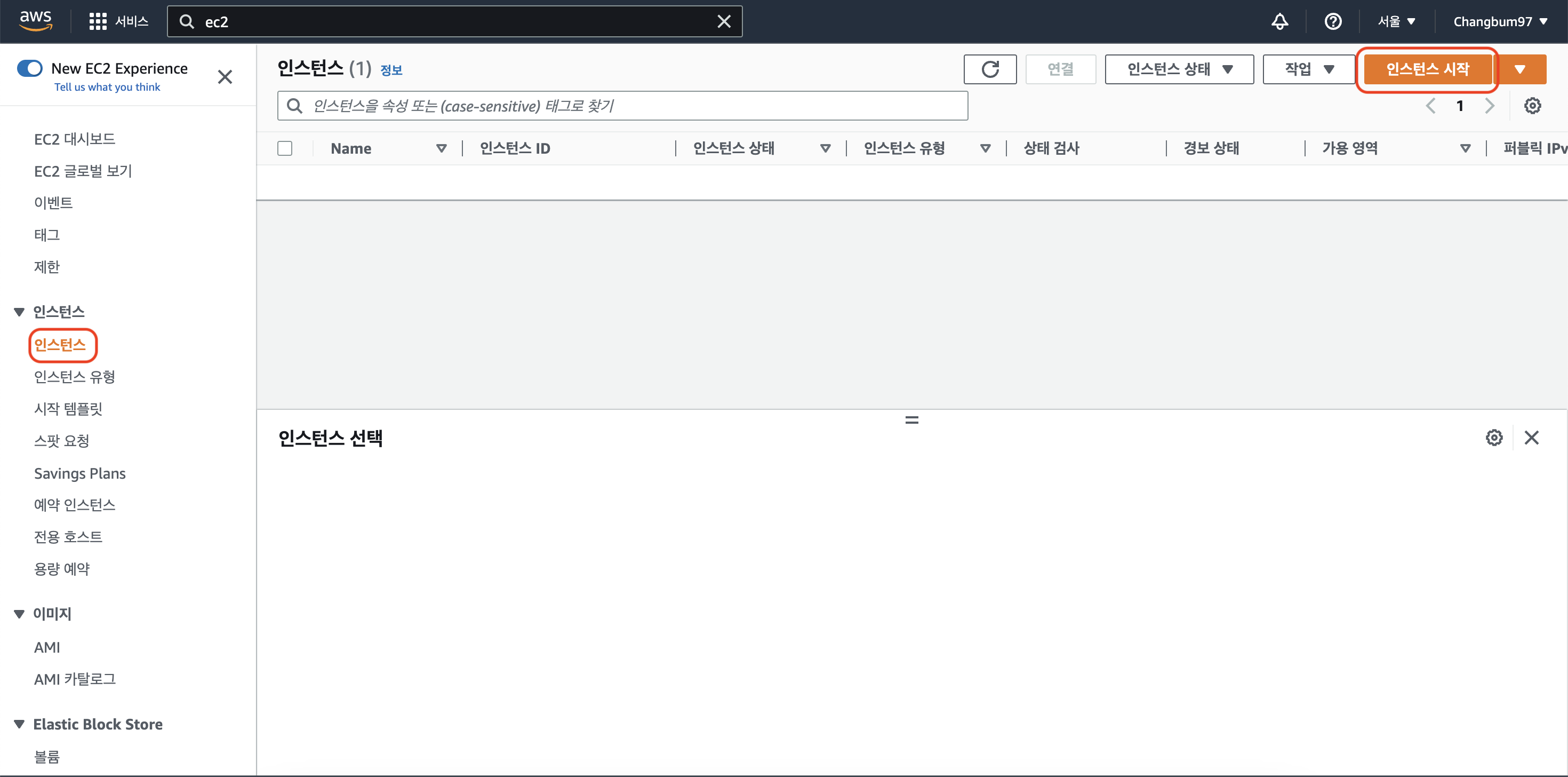Toggle the New EC2 Experience switch

pyautogui.click(x=30, y=68)
